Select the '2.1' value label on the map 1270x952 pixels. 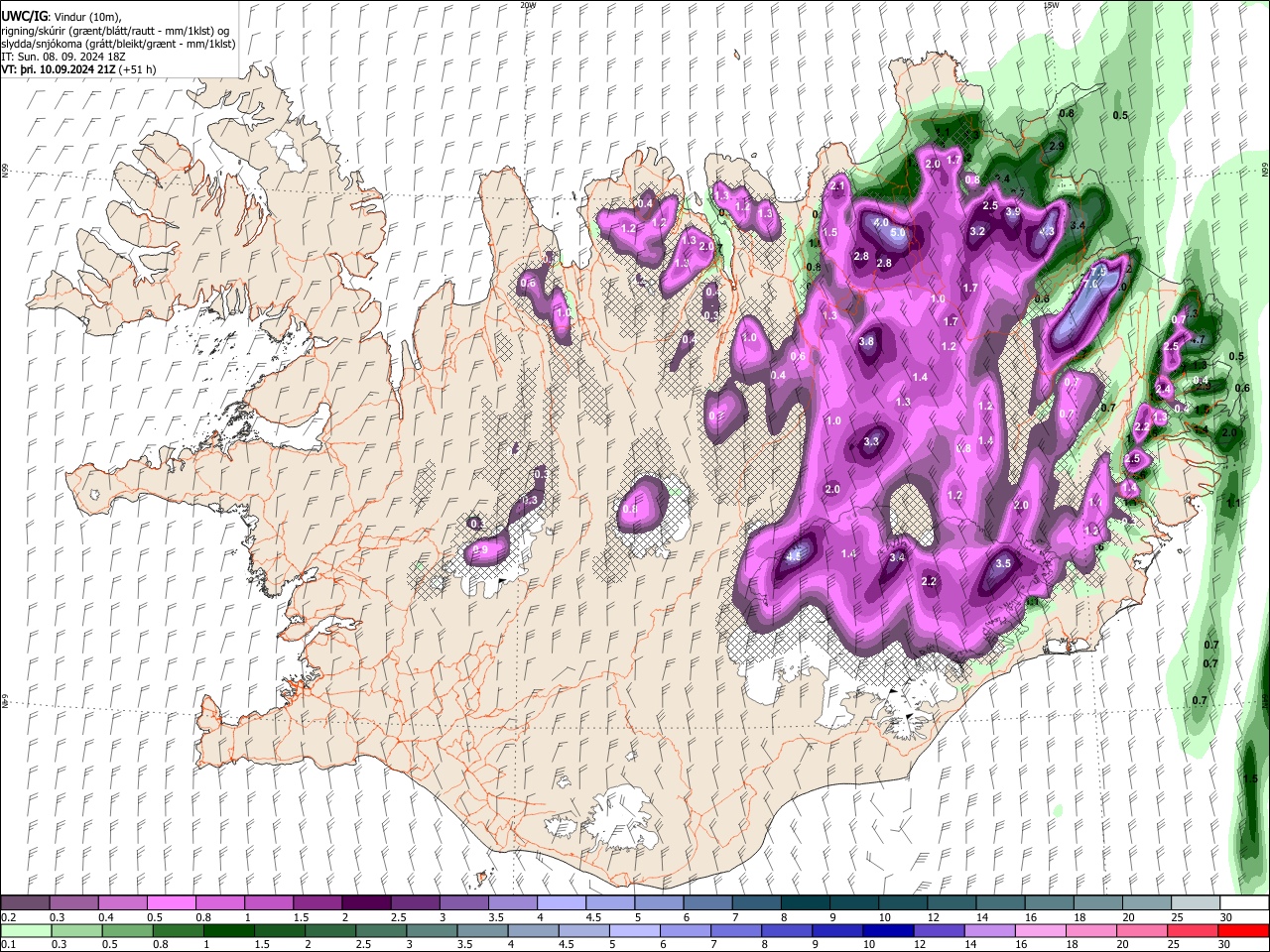tap(837, 185)
